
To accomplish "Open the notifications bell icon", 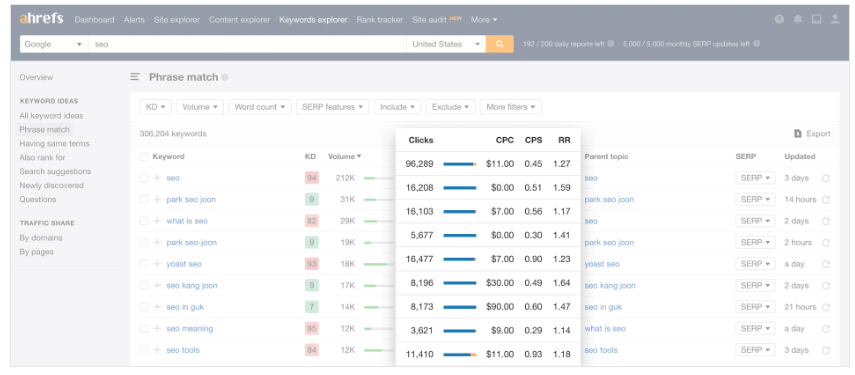I will [798, 19].
